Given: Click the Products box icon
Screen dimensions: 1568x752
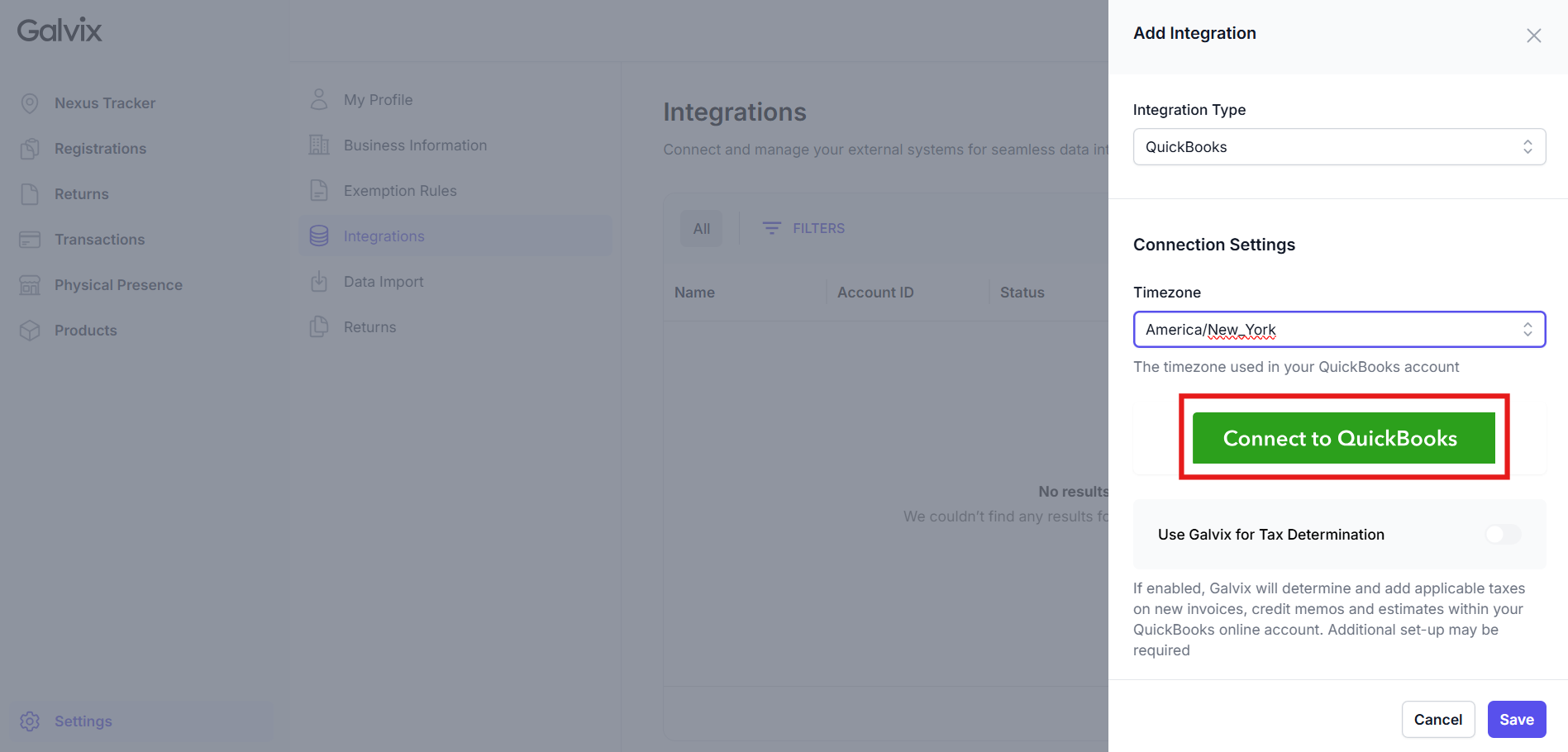Looking at the screenshot, I should coord(30,331).
